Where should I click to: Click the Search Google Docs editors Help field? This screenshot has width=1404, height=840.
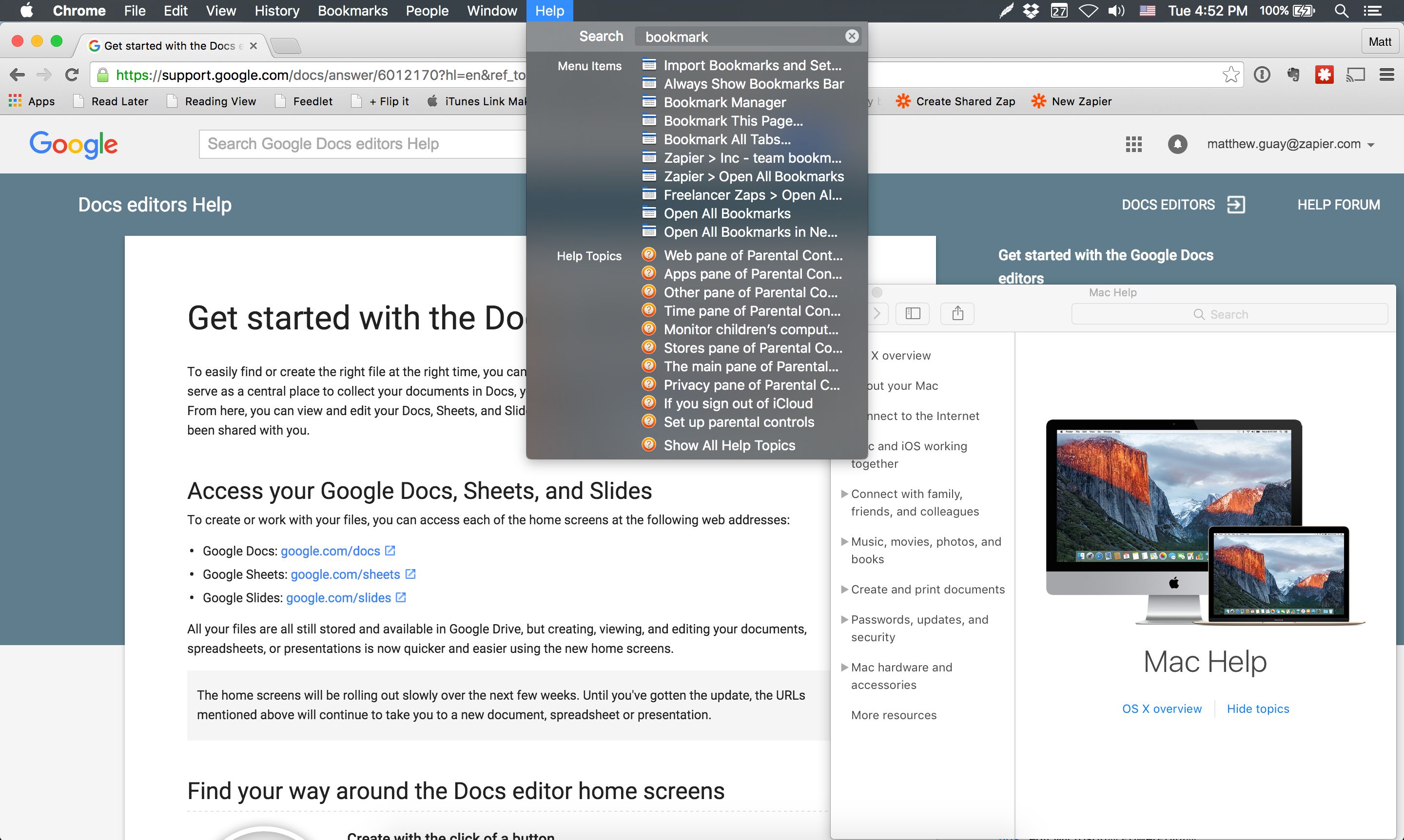tap(363, 144)
